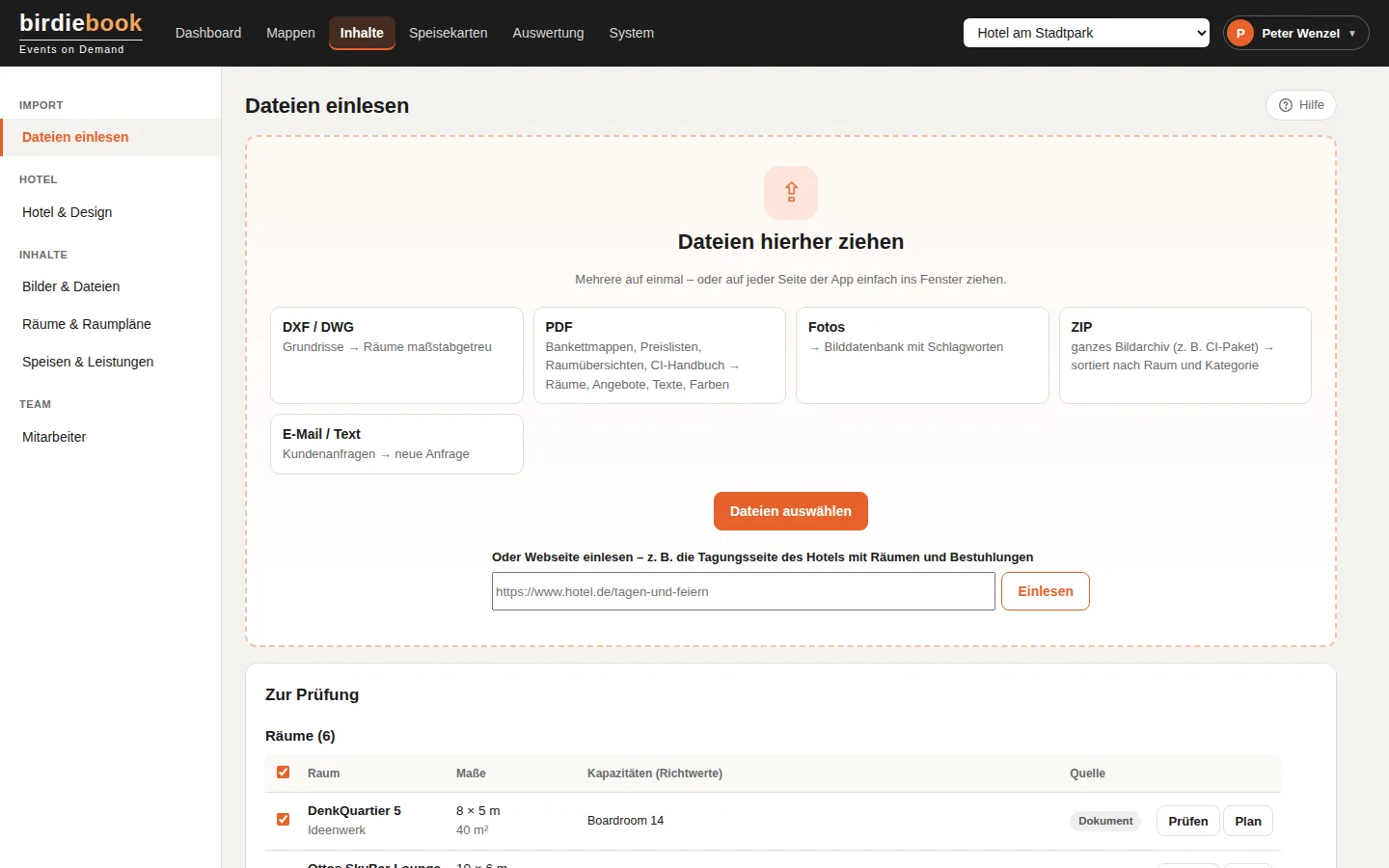Open the Hilfe help button

[x=1301, y=105]
